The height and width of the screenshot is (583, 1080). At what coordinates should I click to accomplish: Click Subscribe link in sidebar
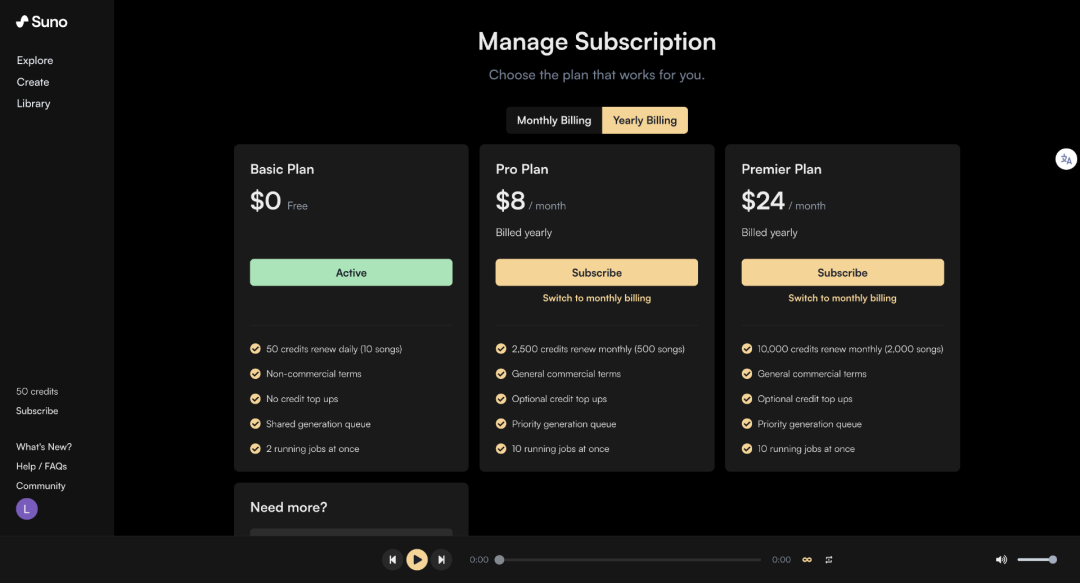tap(37, 411)
